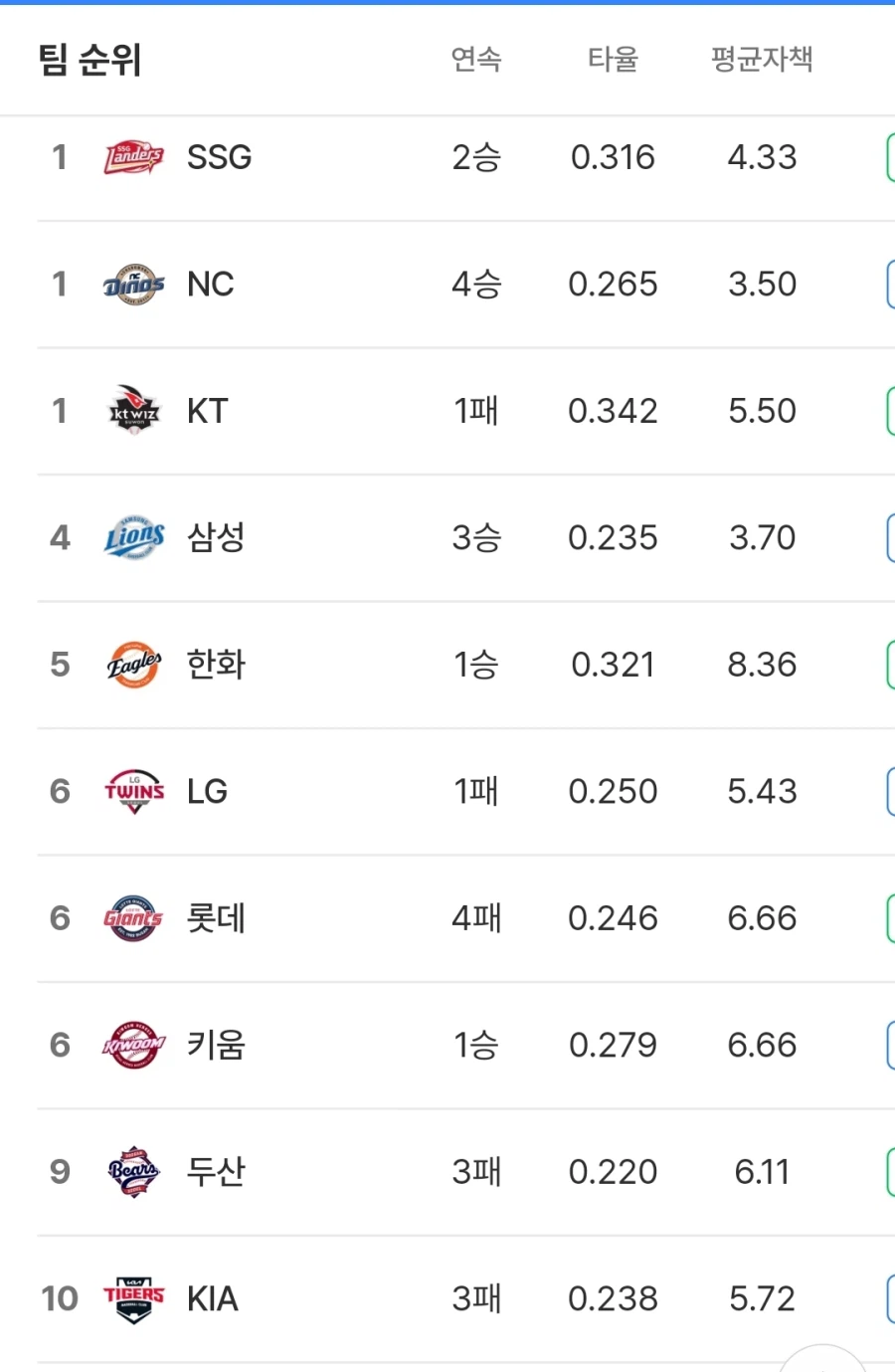Click the KT Wiz team logo
895x1372 pixels.
[x=134, y=410]
